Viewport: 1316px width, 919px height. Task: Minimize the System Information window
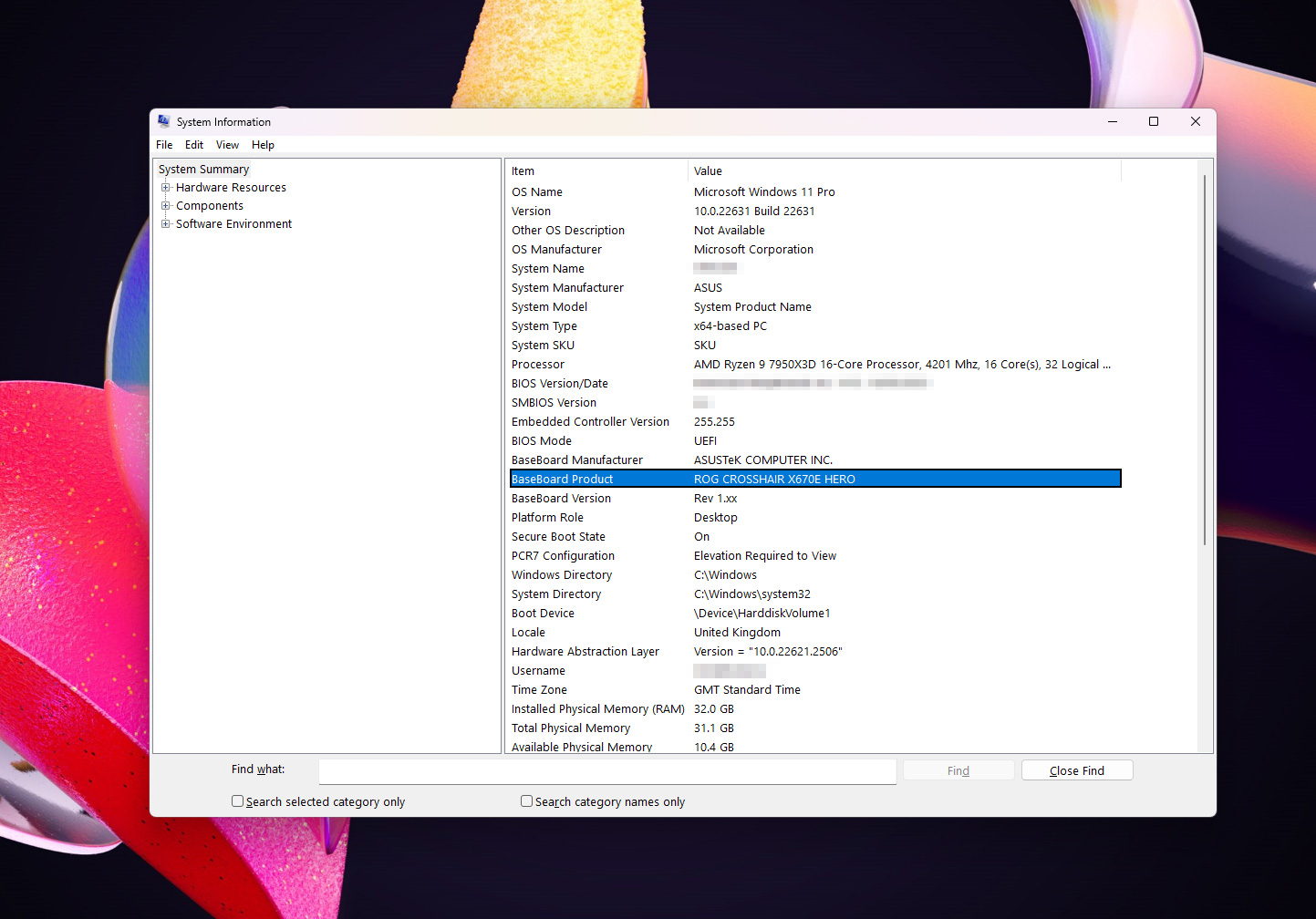[x=1113, y=121]
